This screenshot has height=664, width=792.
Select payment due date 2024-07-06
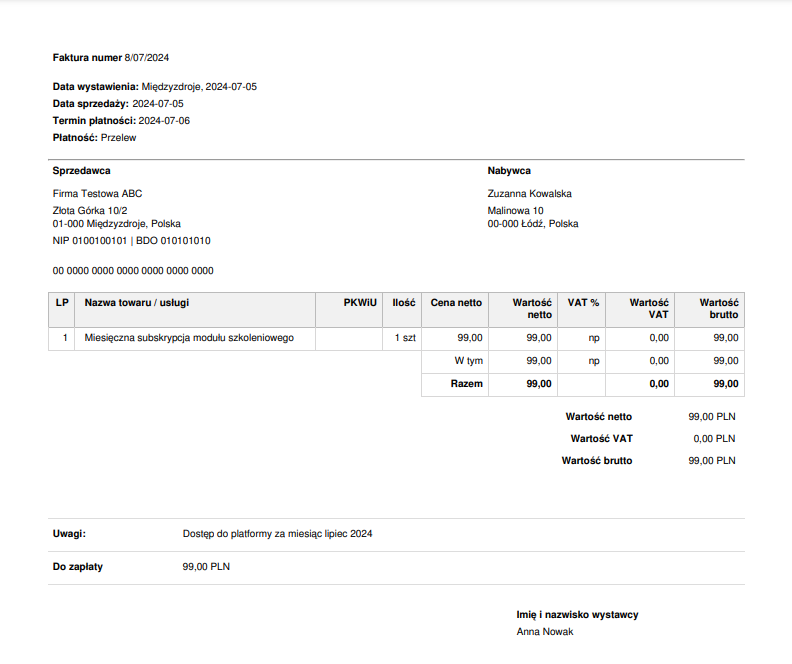164,121
